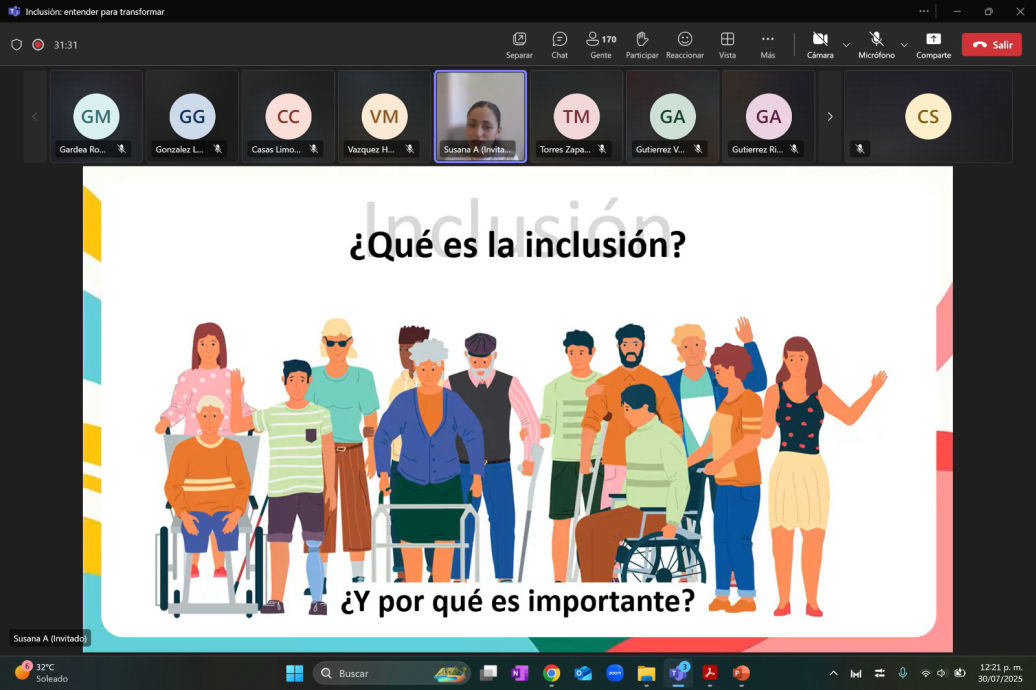Open the 32°C Soleado weather widget
This screenshot has width=1036, height=690.
[38, 673]
